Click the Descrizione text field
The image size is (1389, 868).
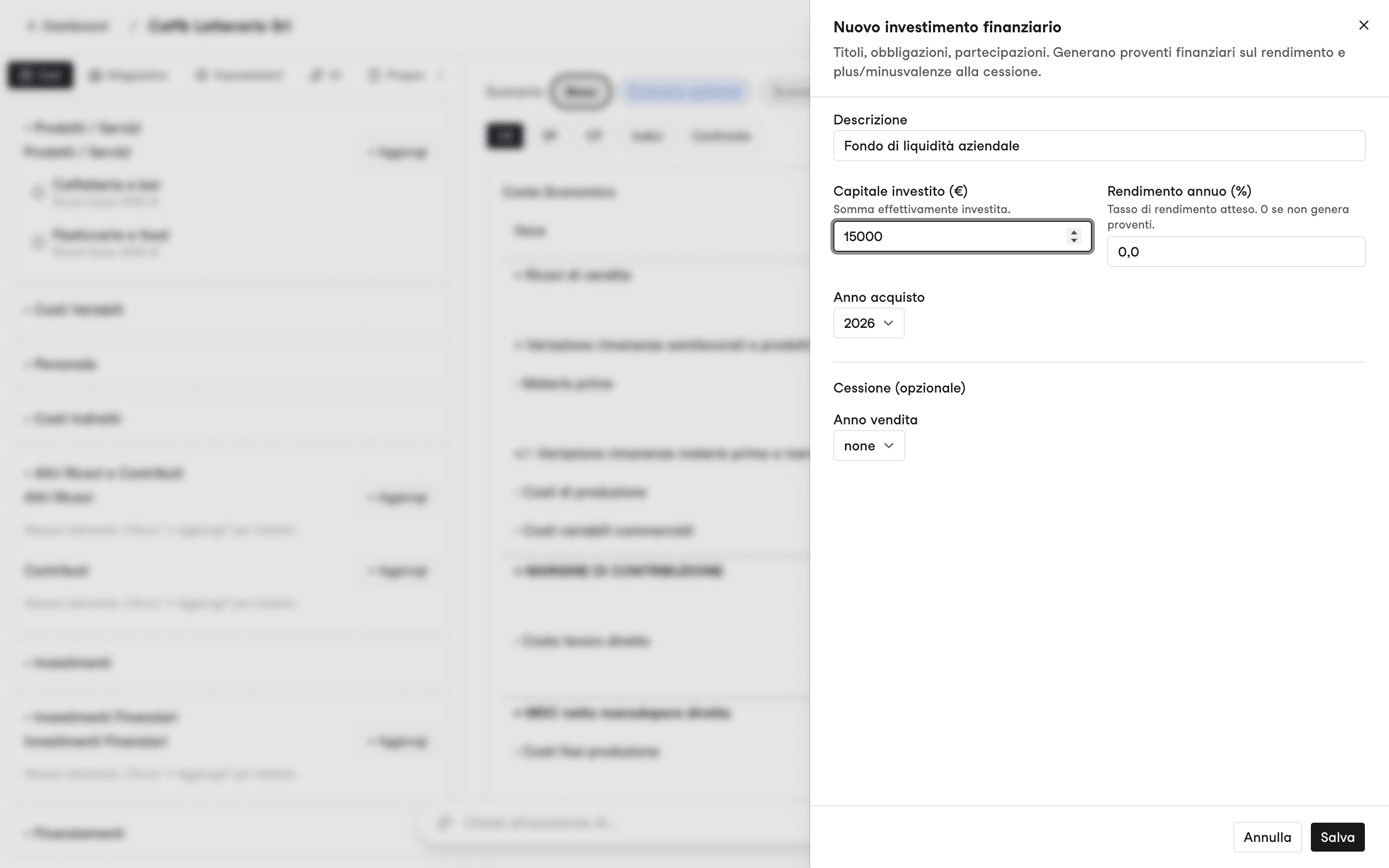point(1099,146)
